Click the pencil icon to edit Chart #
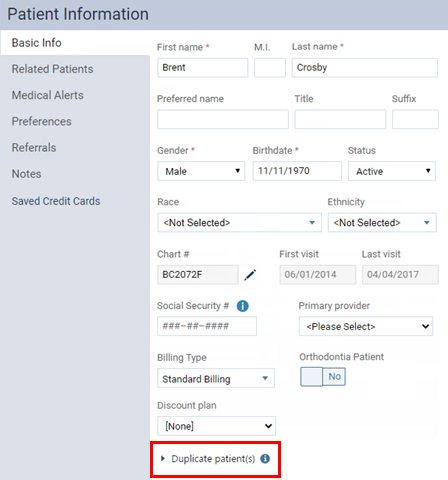The image size is (448, 480). [250, 275]
